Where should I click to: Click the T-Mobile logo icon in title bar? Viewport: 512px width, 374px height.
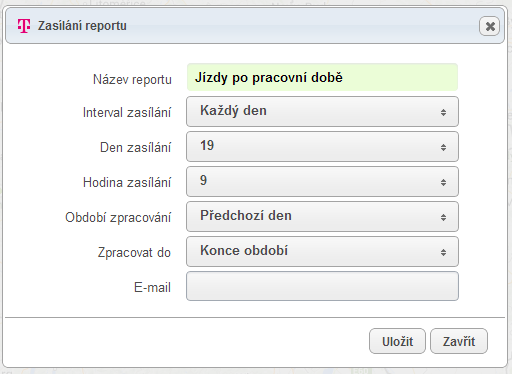click(x=24, y=26)
